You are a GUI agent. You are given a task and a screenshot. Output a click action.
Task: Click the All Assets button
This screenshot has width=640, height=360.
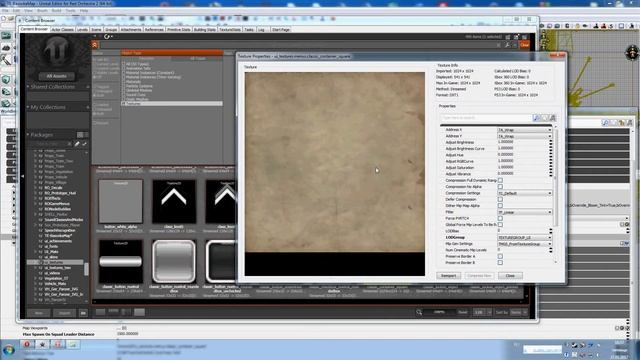57,76
